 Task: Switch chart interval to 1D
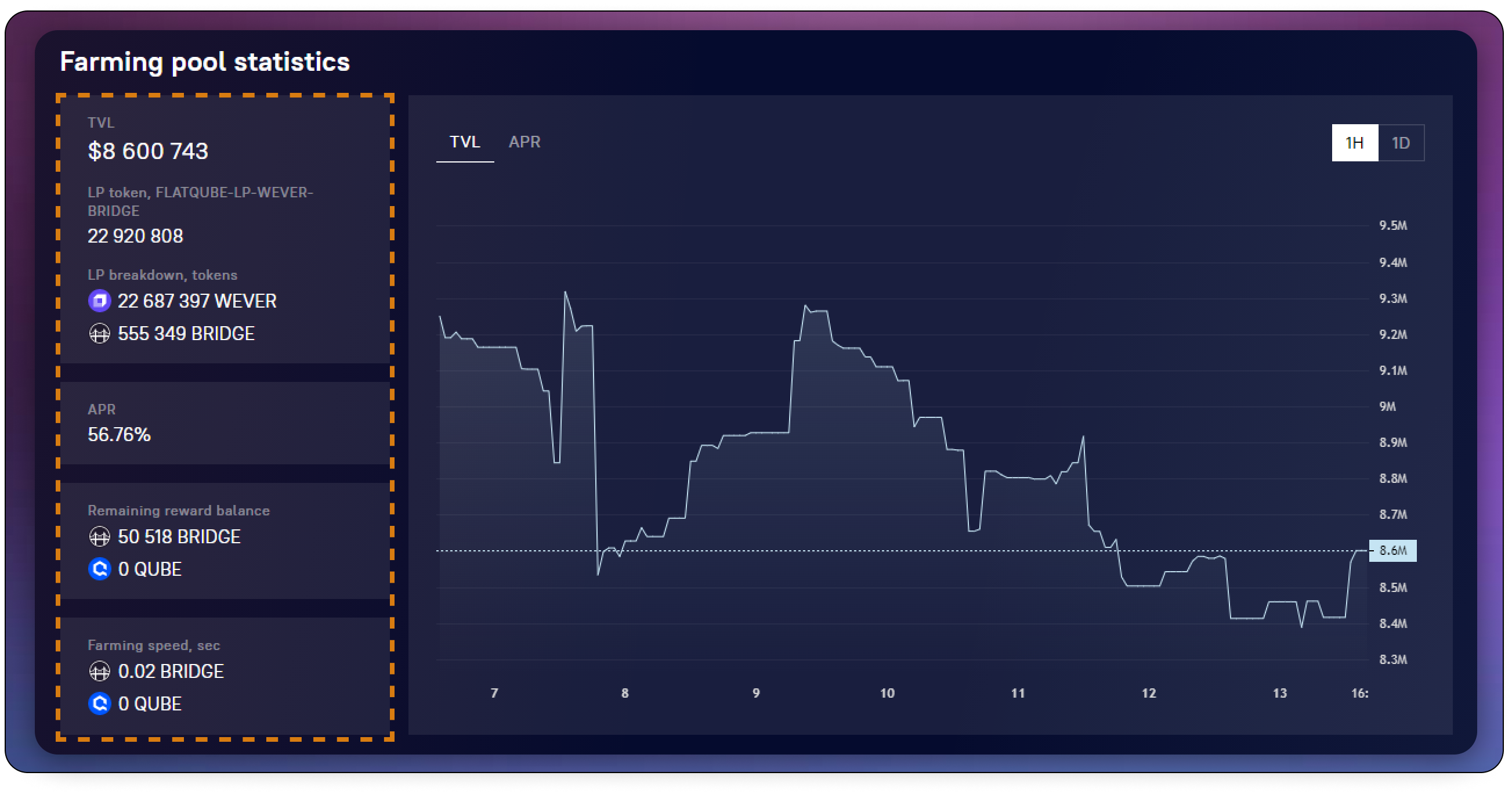pyautogui.click(x=1401, y=143)
